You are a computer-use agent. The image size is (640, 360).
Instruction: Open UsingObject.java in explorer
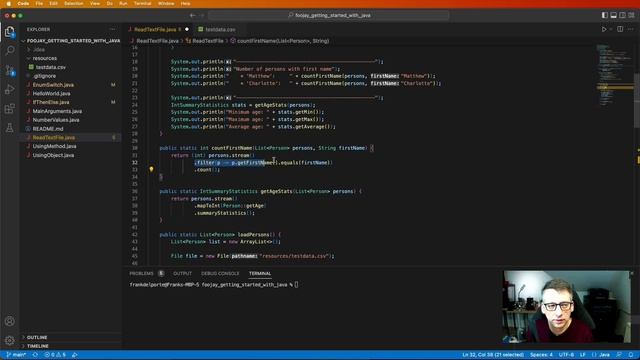53,155
